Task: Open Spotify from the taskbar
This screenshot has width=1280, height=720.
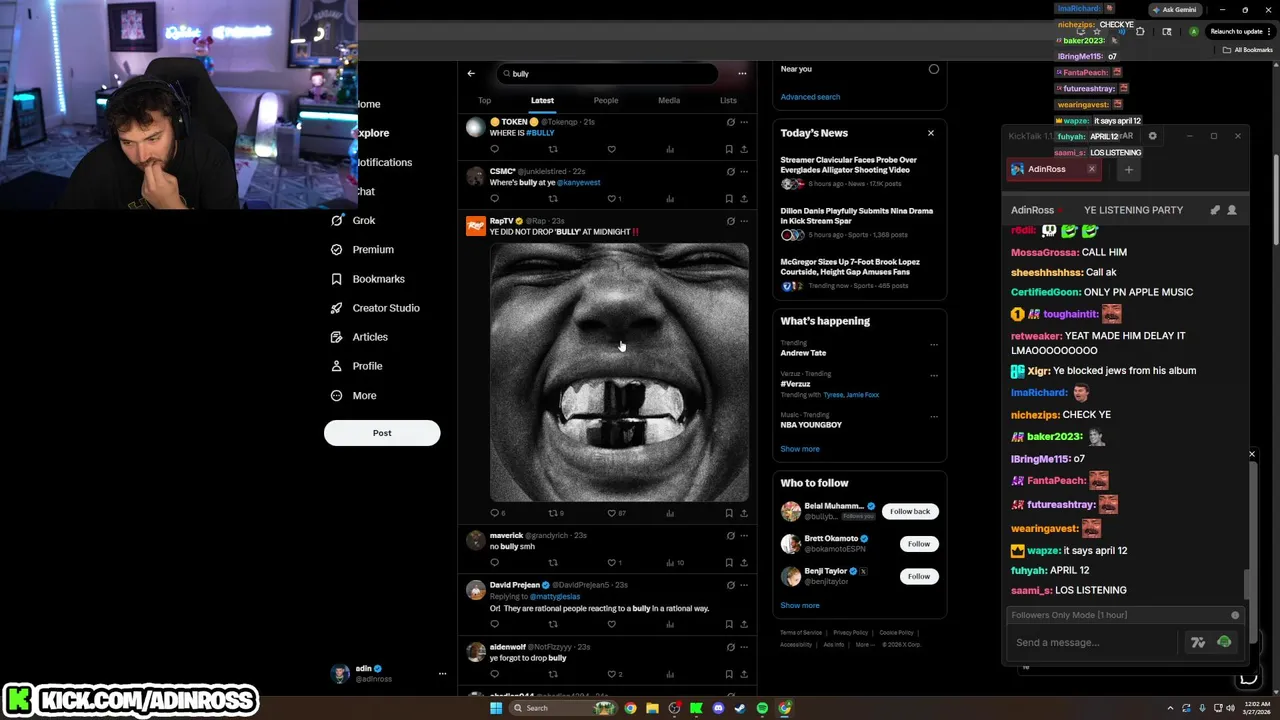Action: click(x=762, y=708)
